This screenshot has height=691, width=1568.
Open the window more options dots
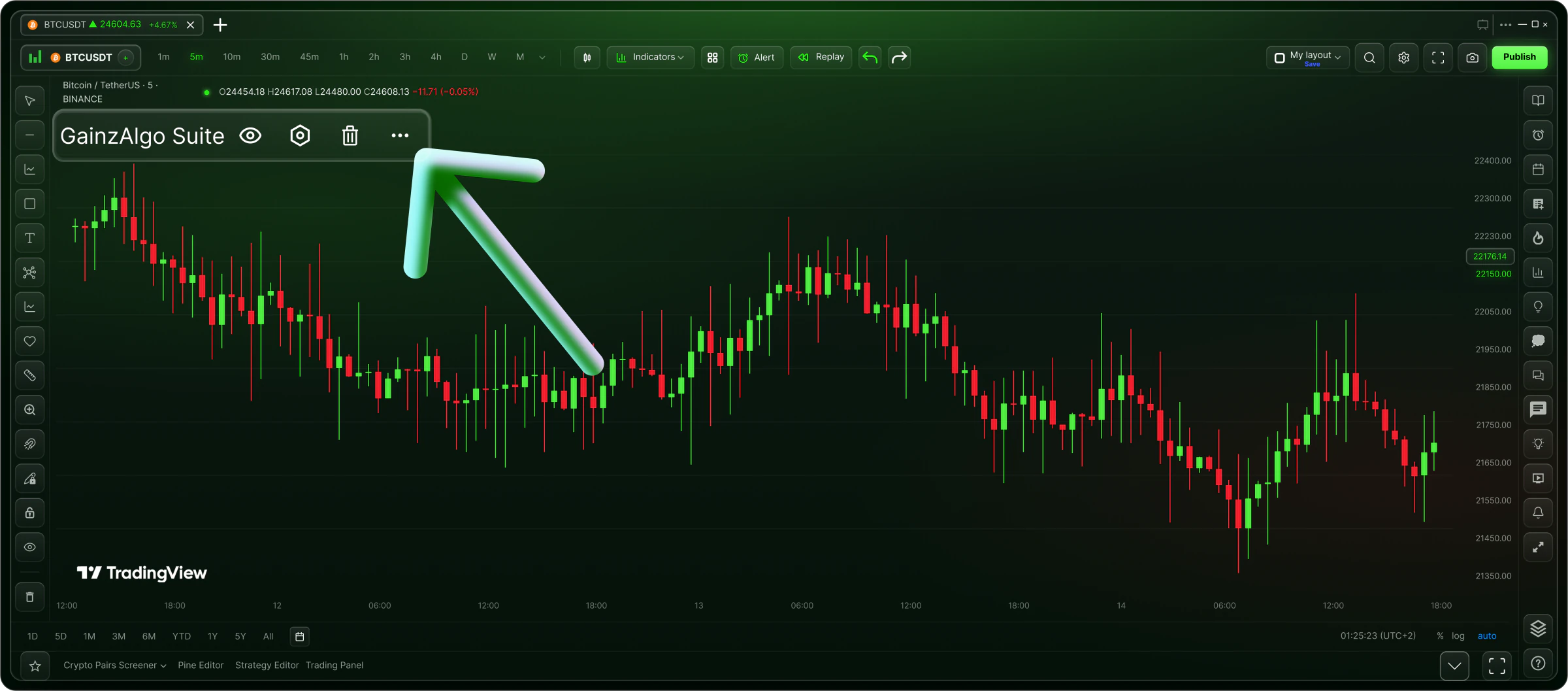tap(1506, 25)
